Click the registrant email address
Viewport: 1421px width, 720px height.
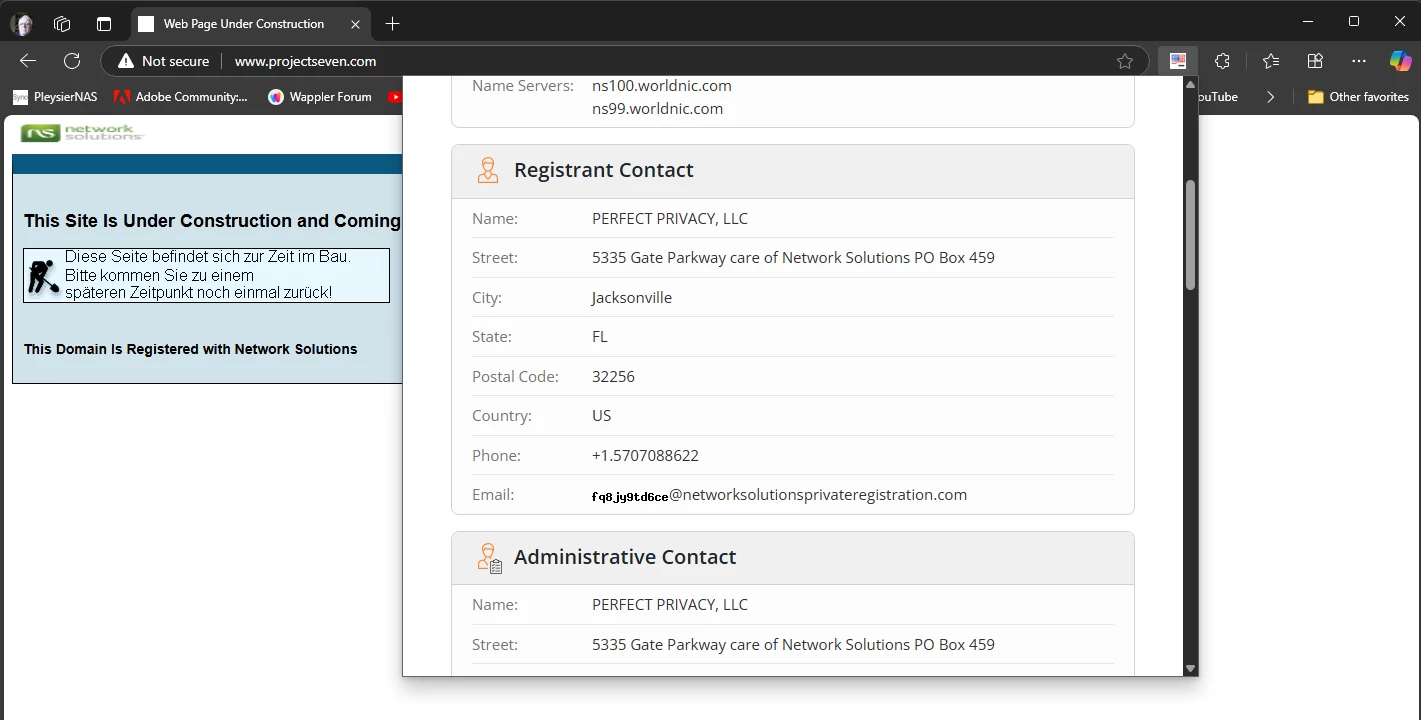[x=779, y=495]
